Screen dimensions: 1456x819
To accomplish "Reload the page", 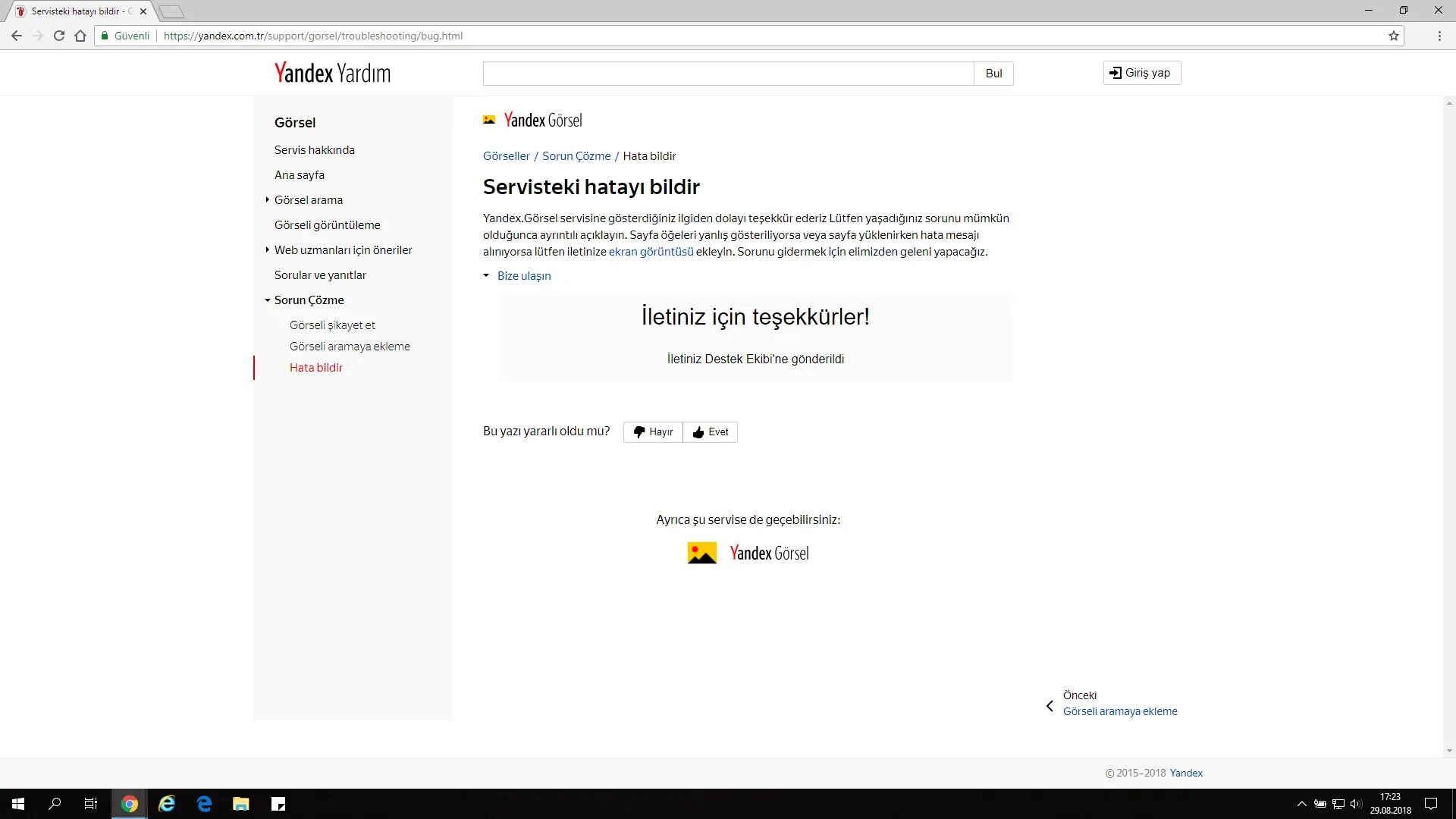I will pos(59,36).
